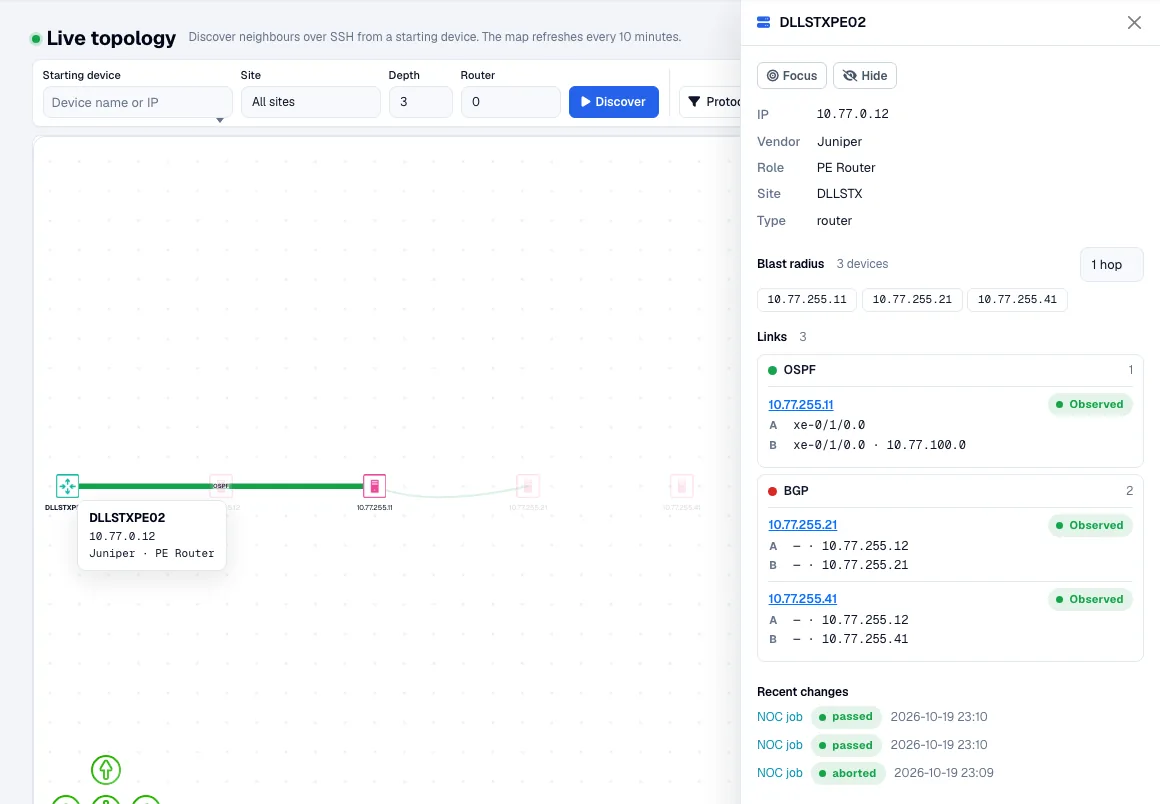Open the Starting device suggestions arrow

(x=220, y=120)
